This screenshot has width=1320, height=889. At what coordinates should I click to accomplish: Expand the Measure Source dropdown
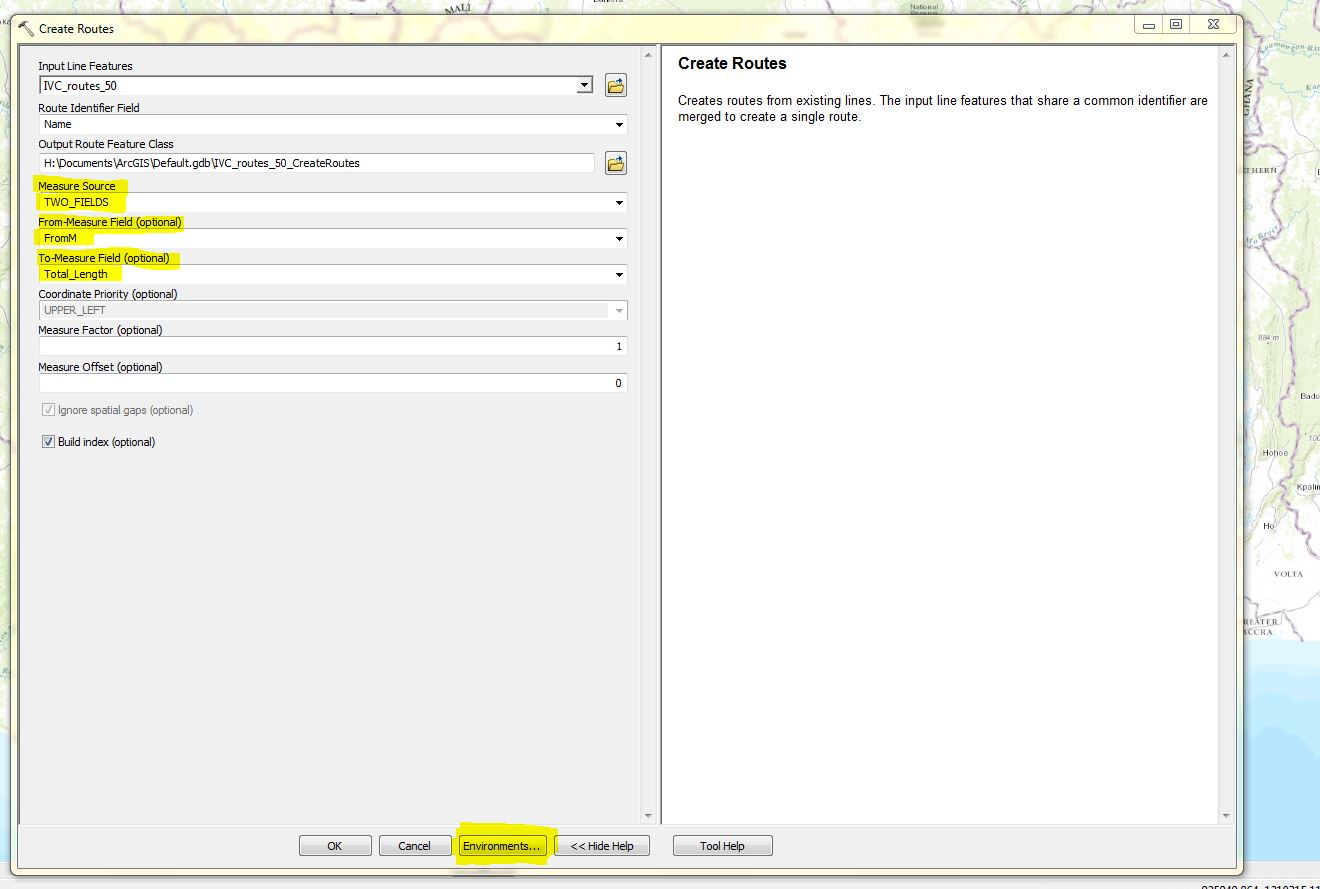(x=620, y=203)
